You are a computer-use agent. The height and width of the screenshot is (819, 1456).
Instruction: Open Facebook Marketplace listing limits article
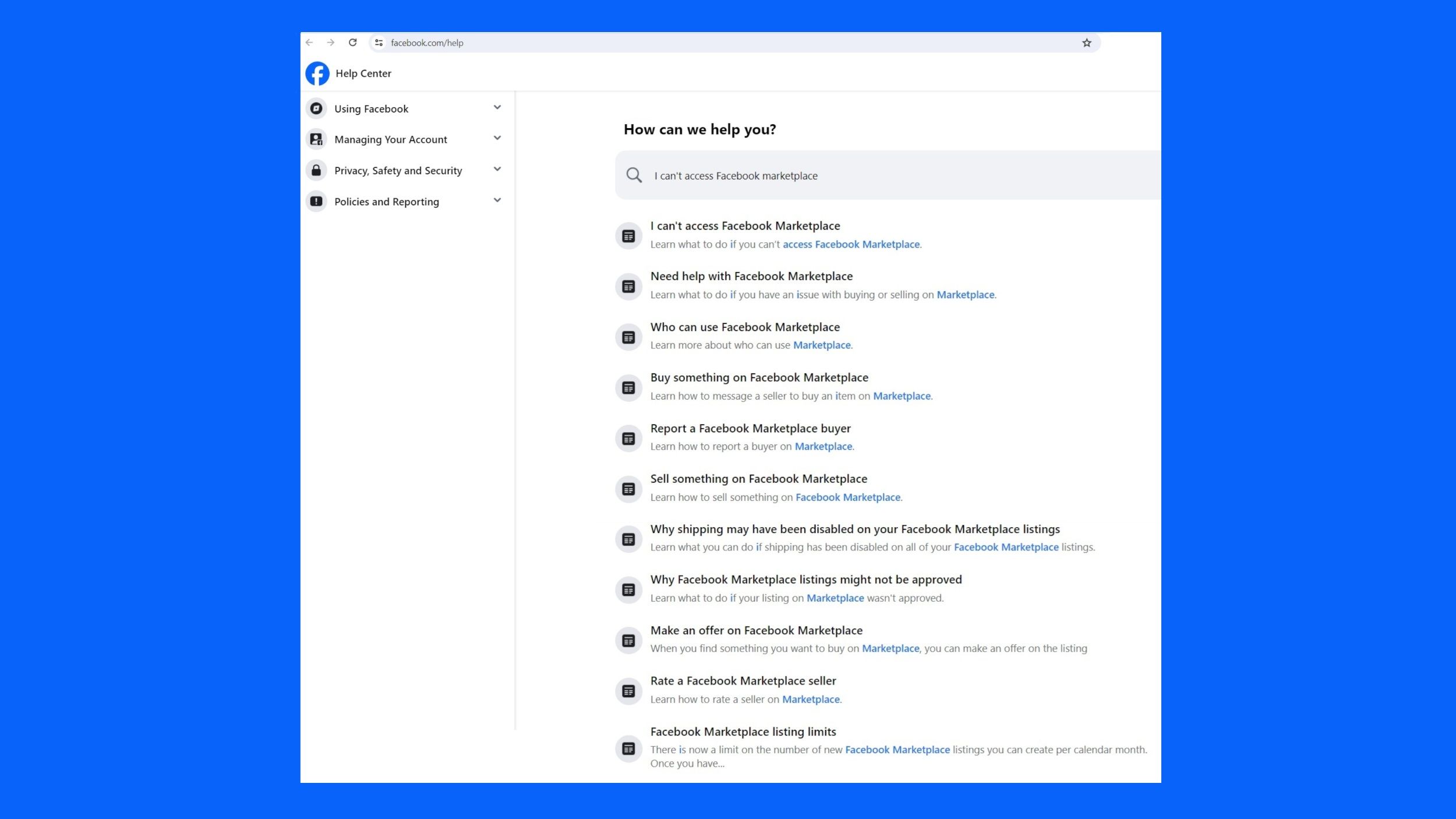coord(743,732)
